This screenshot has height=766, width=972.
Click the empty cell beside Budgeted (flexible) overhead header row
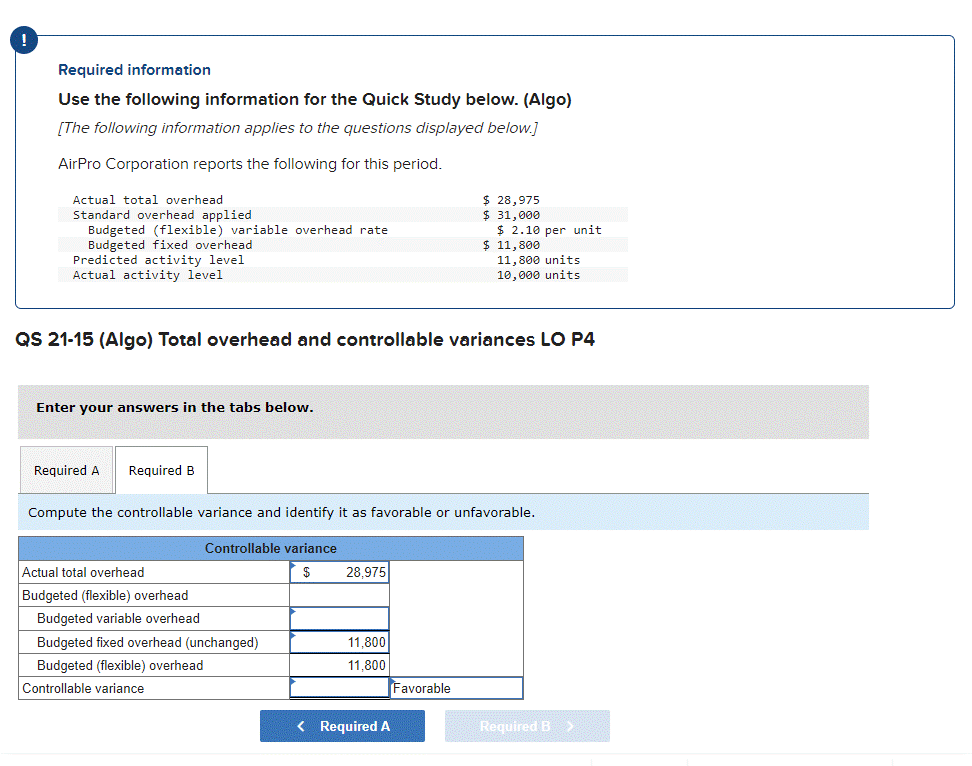pyautogui.click(x=339, y=595)
